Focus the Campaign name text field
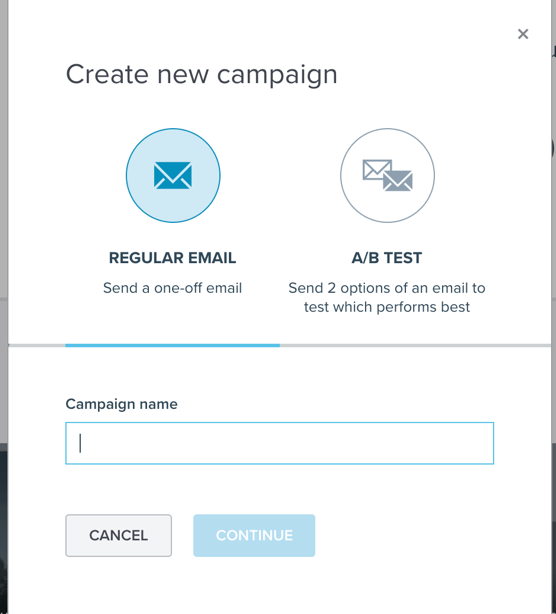 [280, 443]
